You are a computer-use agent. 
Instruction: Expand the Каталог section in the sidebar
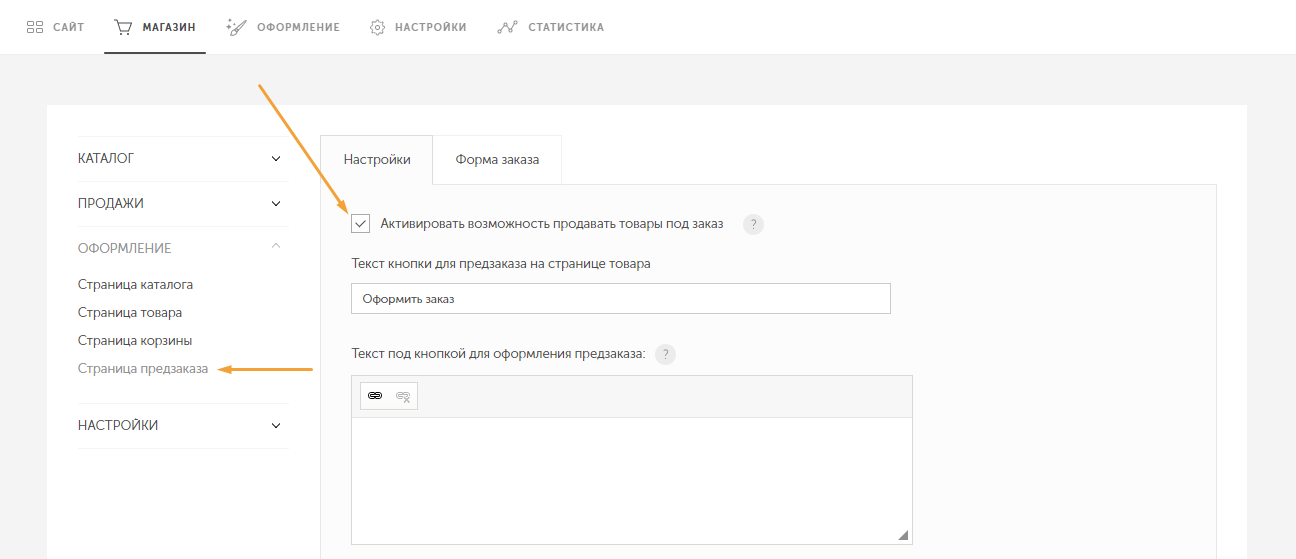(x=182, y=158)
